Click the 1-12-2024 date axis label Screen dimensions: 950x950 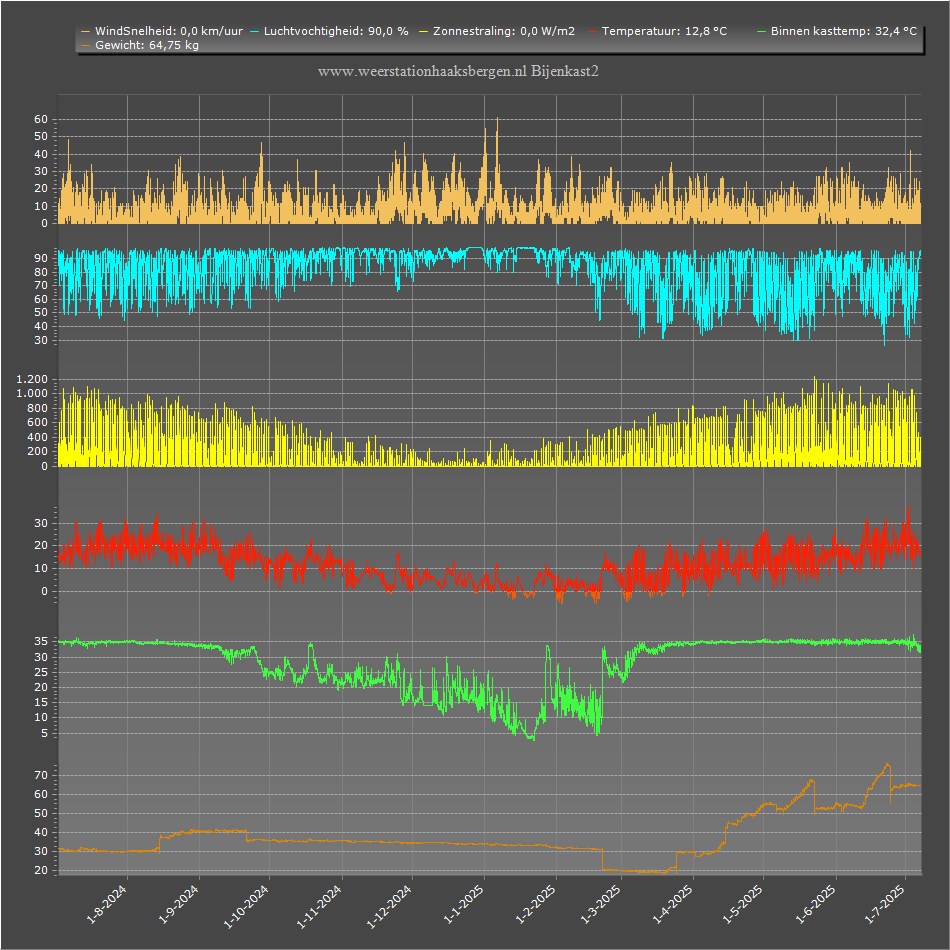click(x=389, y=906)
